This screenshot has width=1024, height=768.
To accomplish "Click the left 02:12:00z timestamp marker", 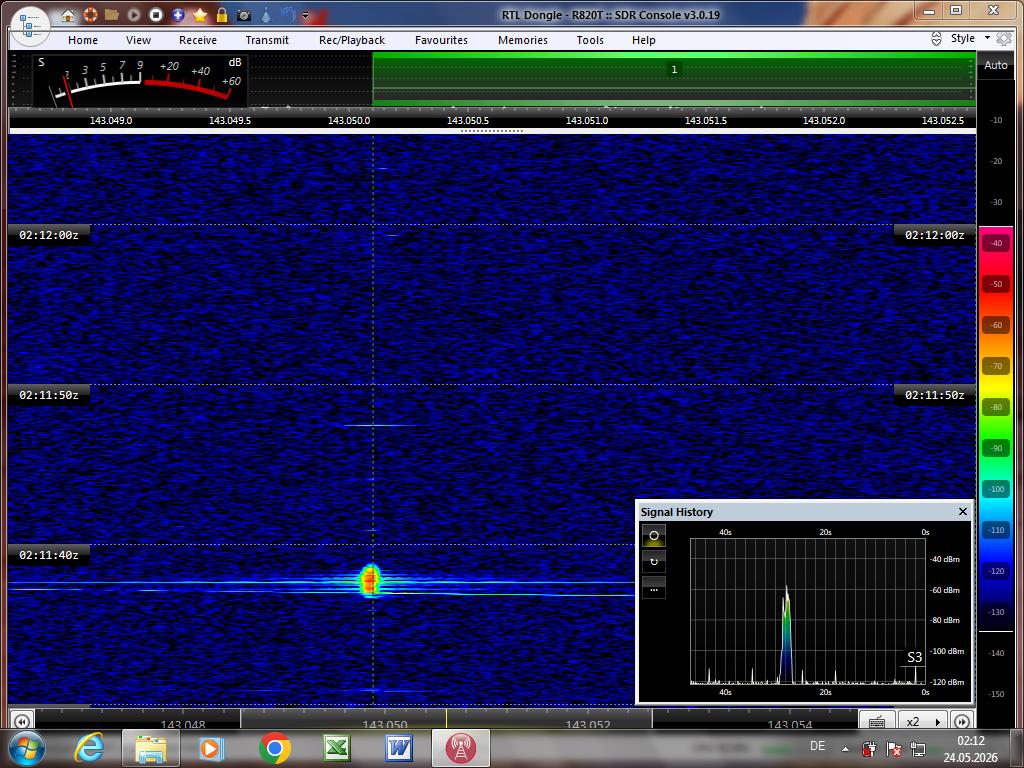I will pos(49,235).
